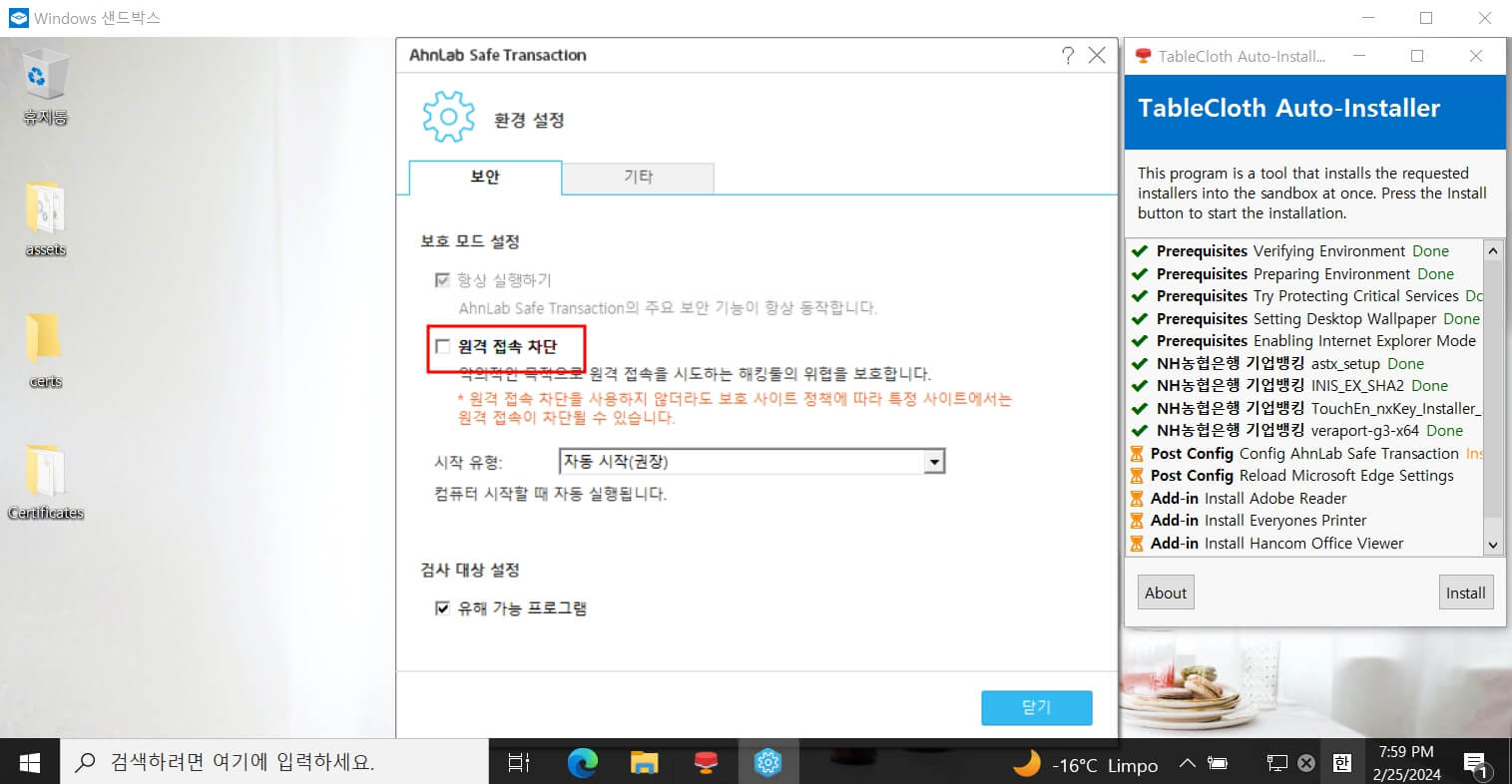Launch Microsoft Edge from taskbar

click(x=582, y=763)
